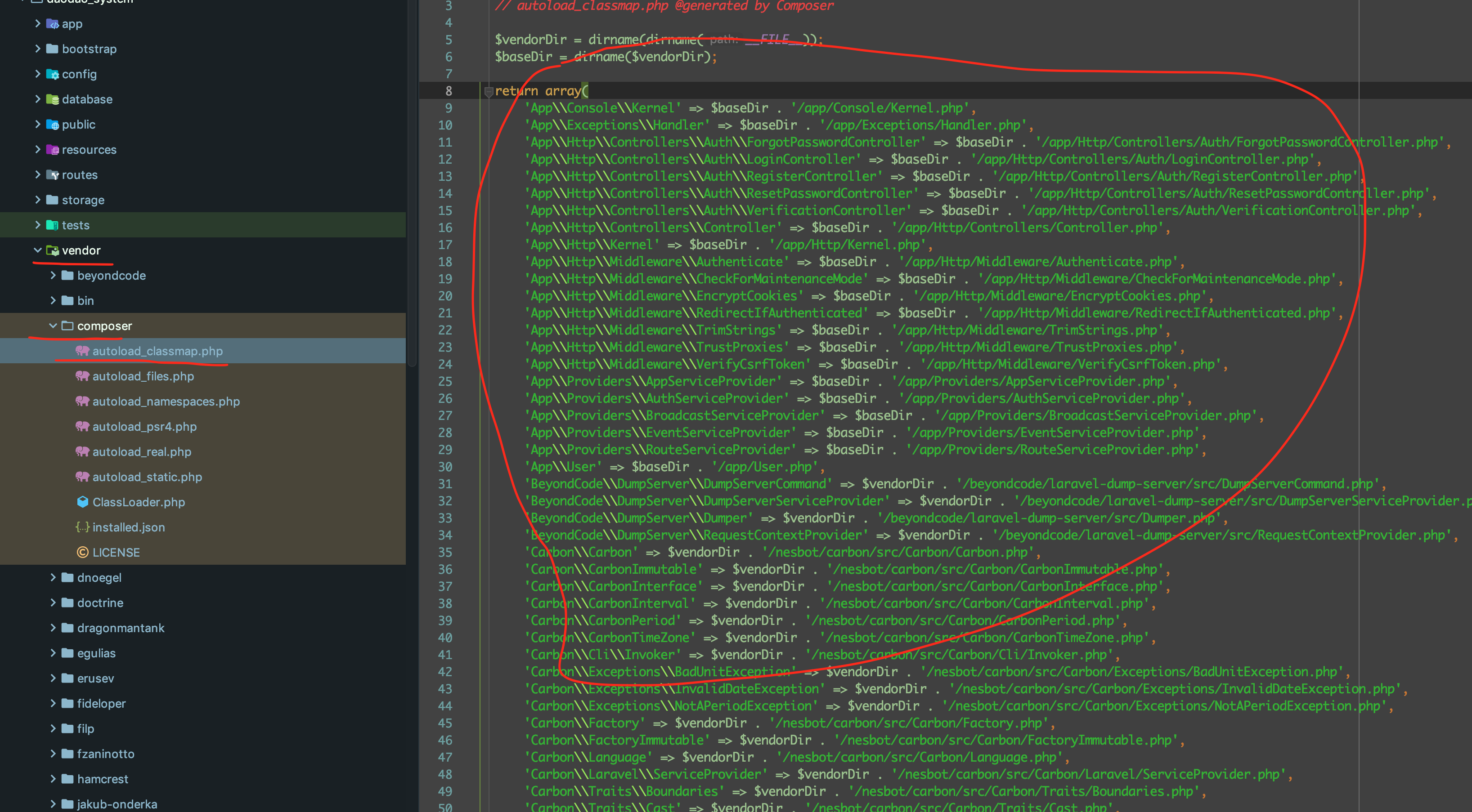Collapse the composer folder

click(x=53, y=326)
